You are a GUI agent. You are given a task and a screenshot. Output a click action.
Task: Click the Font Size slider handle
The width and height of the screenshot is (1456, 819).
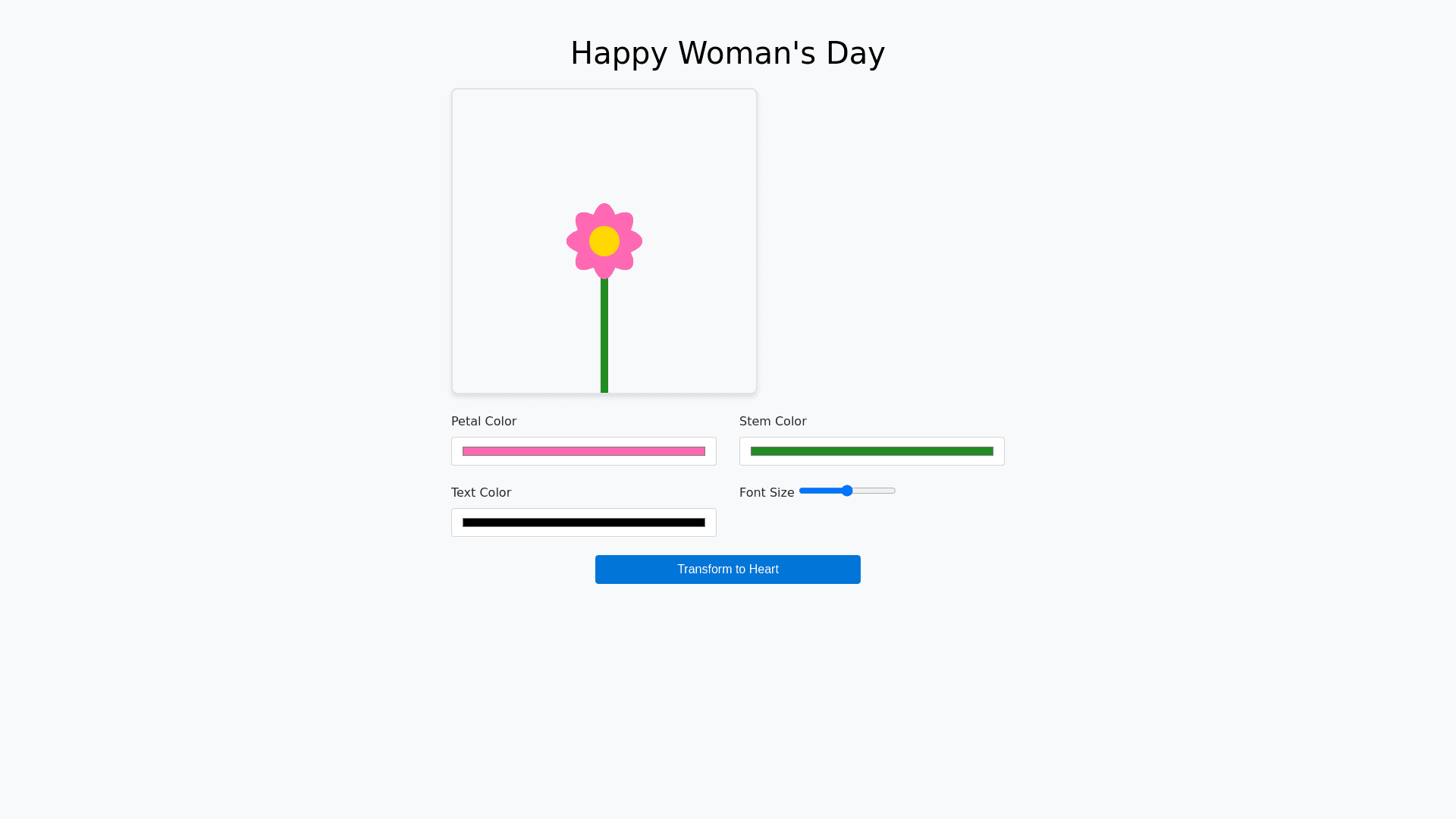847,491
